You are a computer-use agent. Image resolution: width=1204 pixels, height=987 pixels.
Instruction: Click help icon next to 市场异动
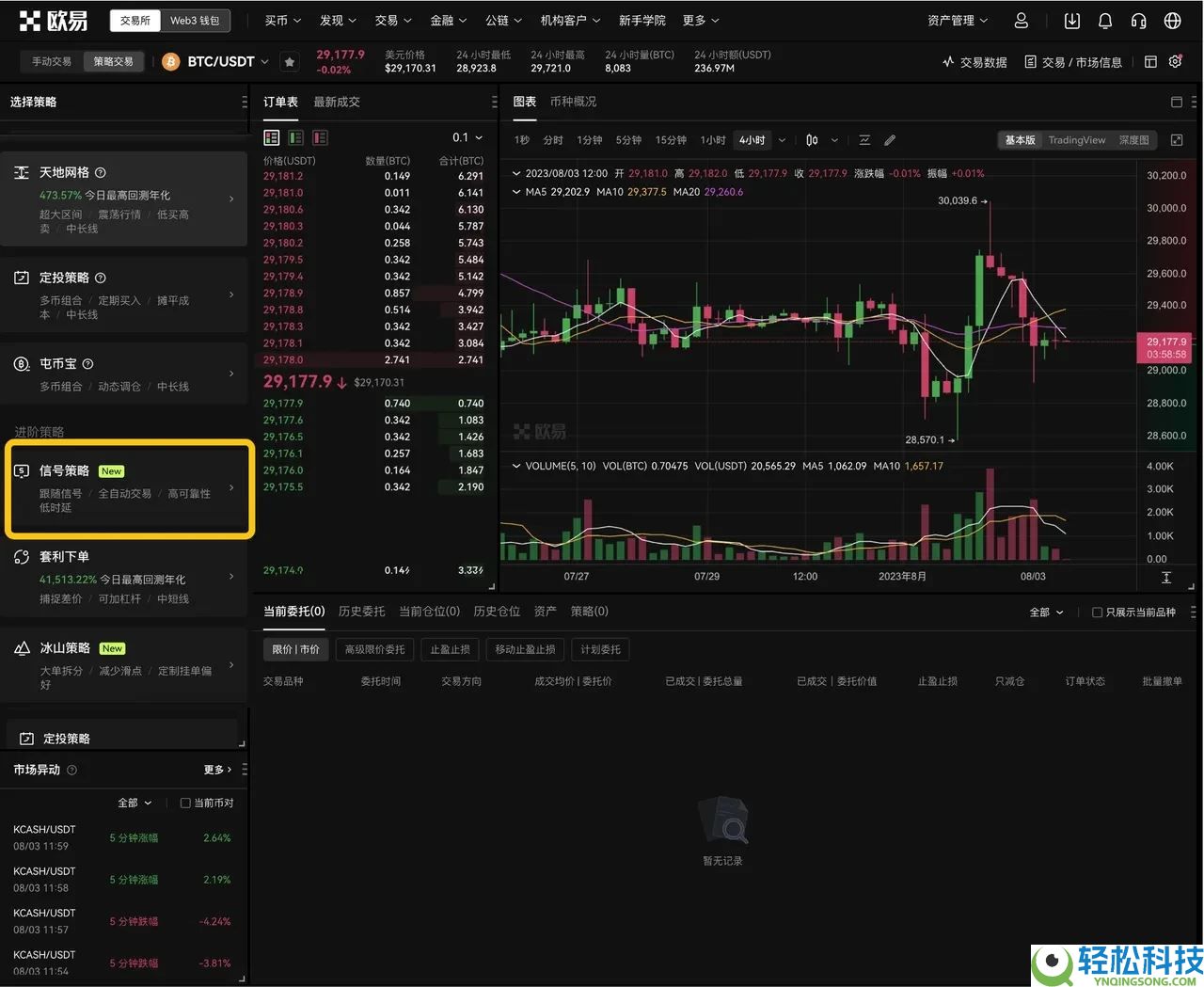click(x=72, y=770)
